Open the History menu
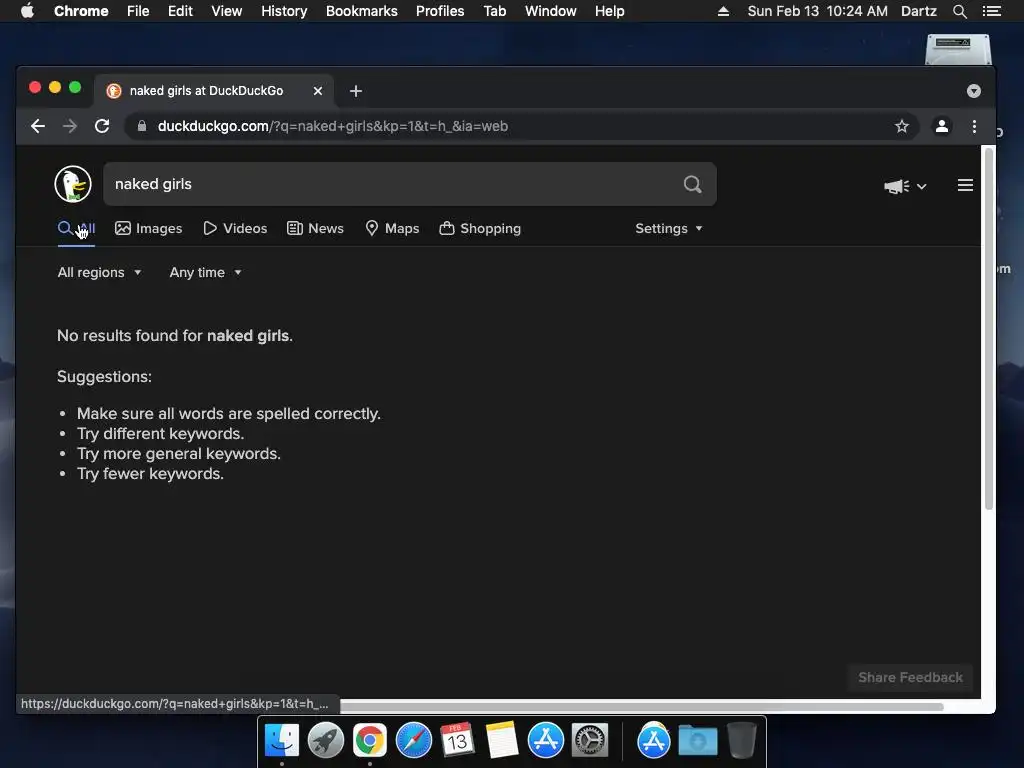Image resolution: width=1024 pixels, height=768 pixels. 284,11
